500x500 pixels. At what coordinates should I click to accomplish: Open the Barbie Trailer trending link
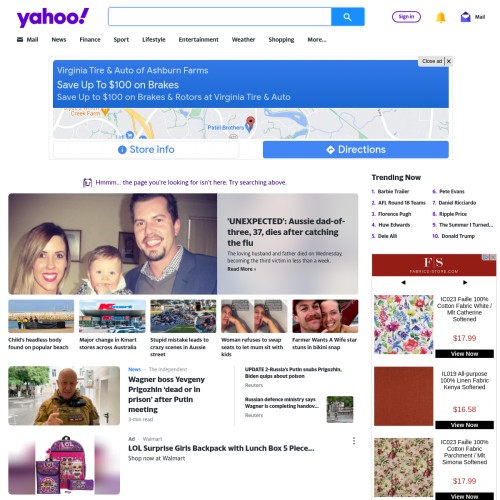(393, 191)
